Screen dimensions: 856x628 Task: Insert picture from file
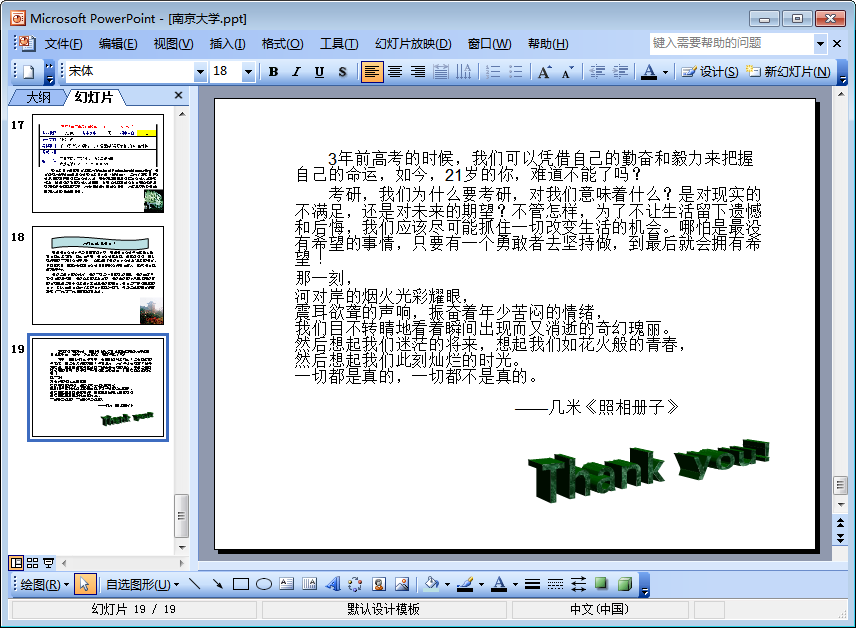[x=402, y=584]
